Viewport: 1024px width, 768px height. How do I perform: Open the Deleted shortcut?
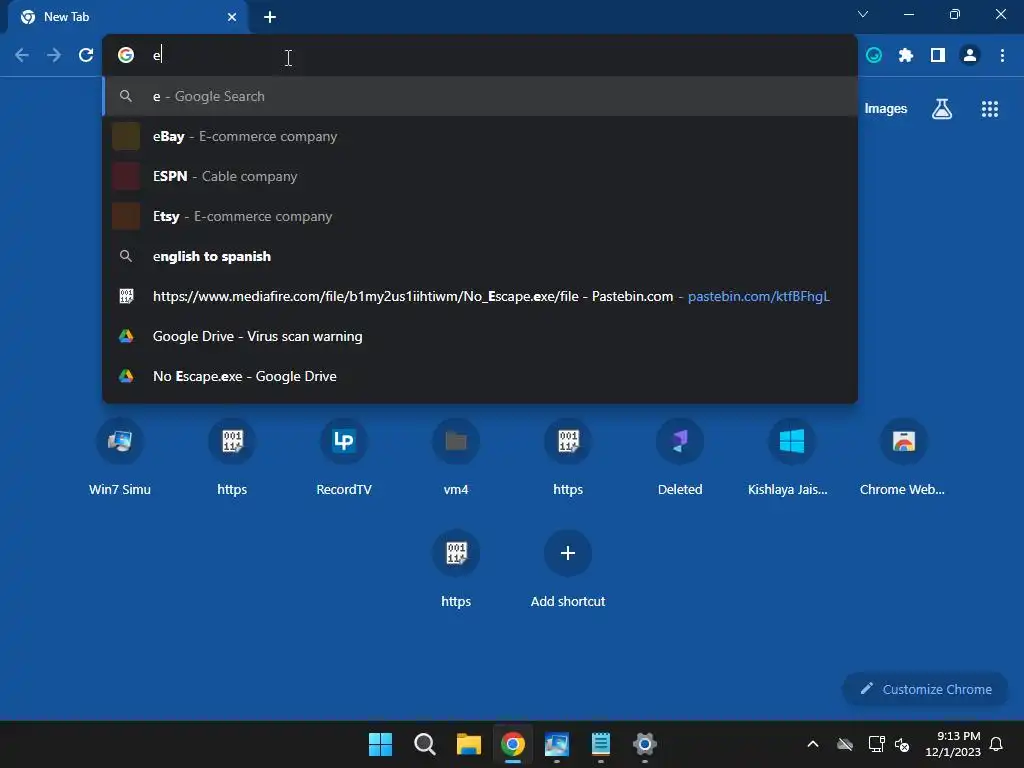click(680, 456)
